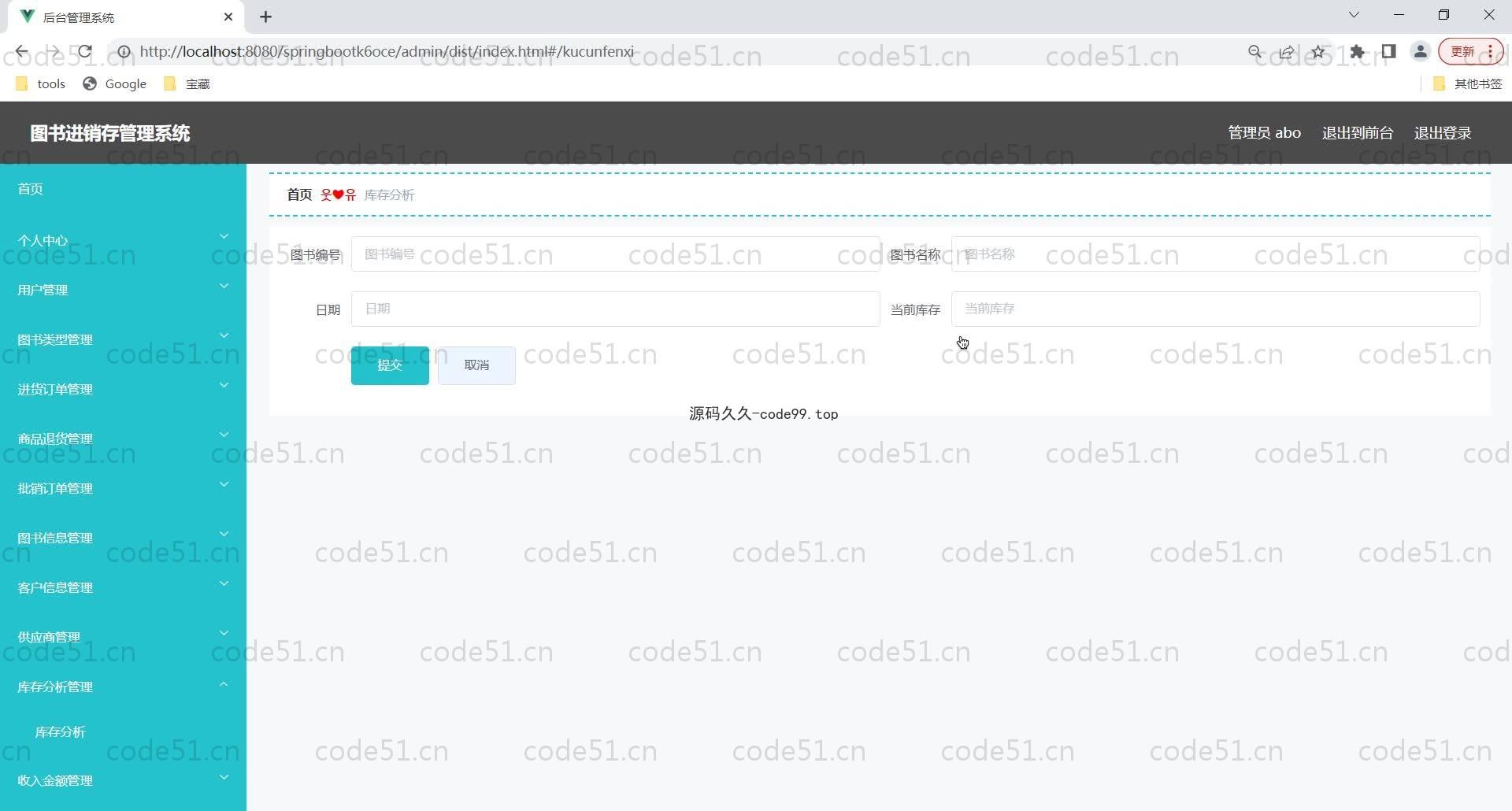Image resolution: width=1512 pixels, height=811 pixels.
Task: Click the browser back arrow
Action: click(21, 52)
